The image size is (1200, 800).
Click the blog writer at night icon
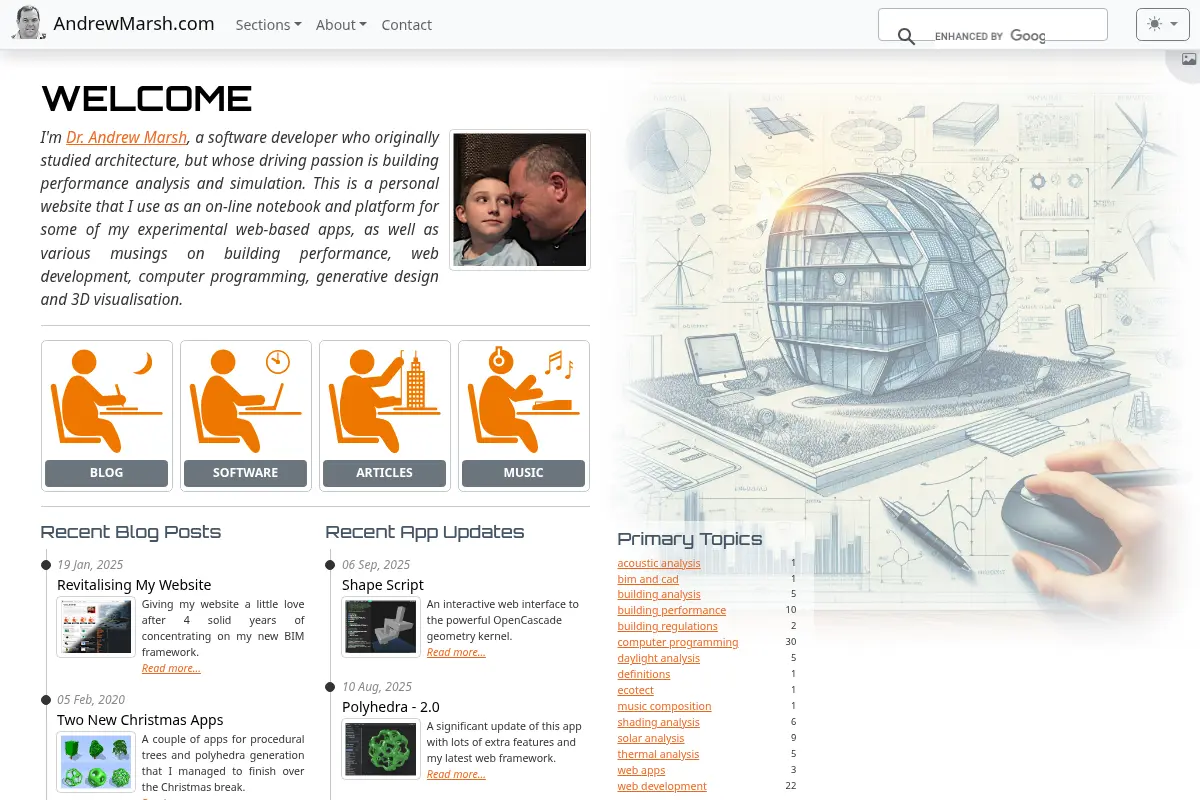(107, 400)
